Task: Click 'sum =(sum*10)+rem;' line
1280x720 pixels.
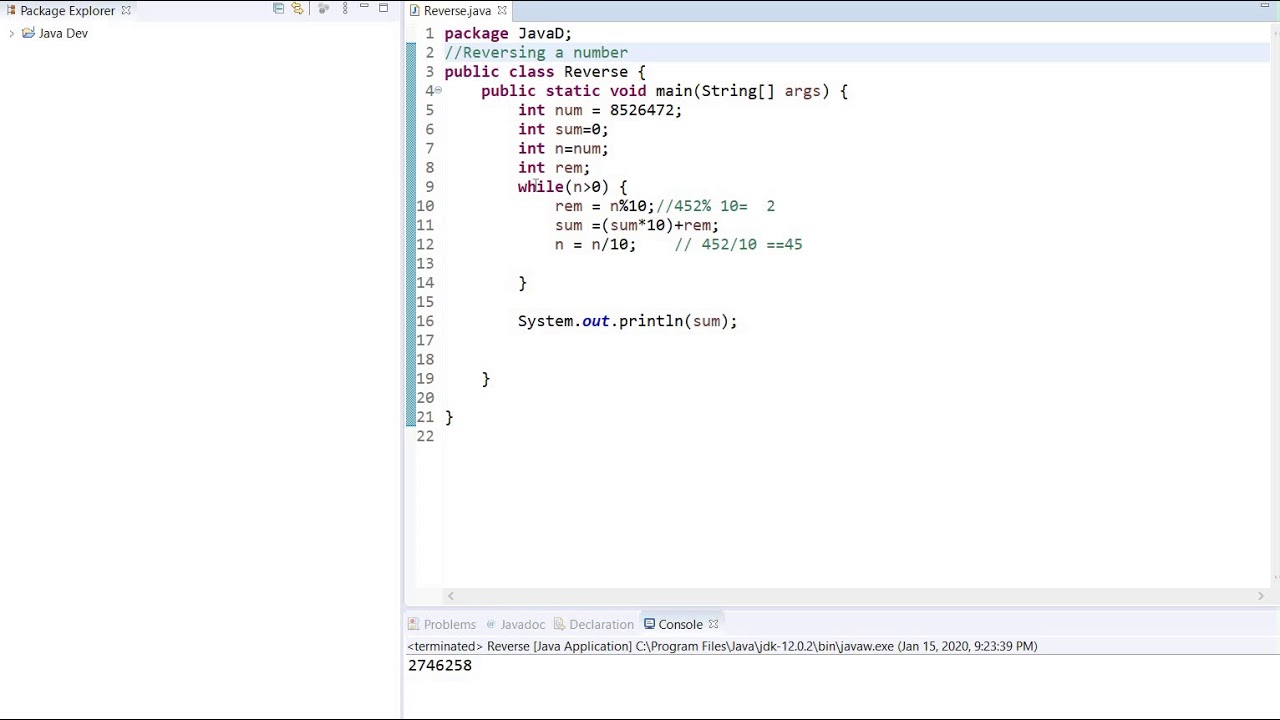Action: point(637,225)
